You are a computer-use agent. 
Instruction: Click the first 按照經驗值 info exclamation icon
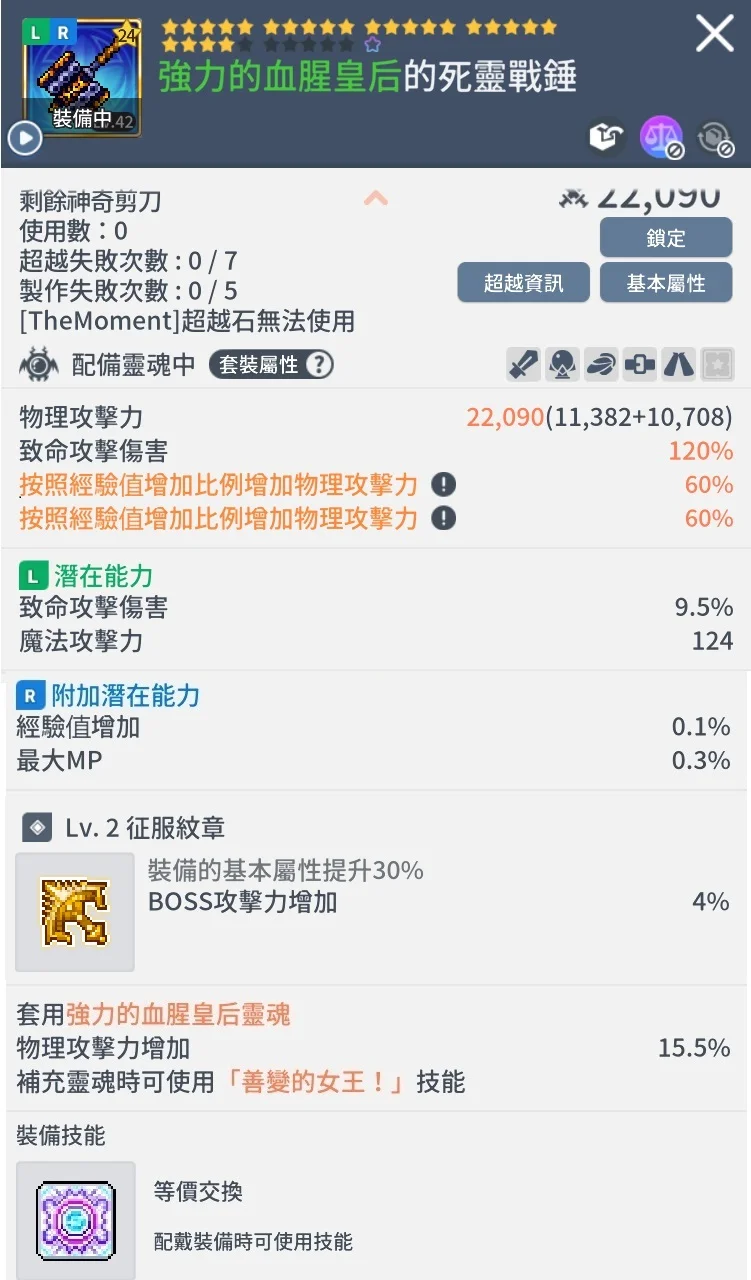click(x=443, y=485)
